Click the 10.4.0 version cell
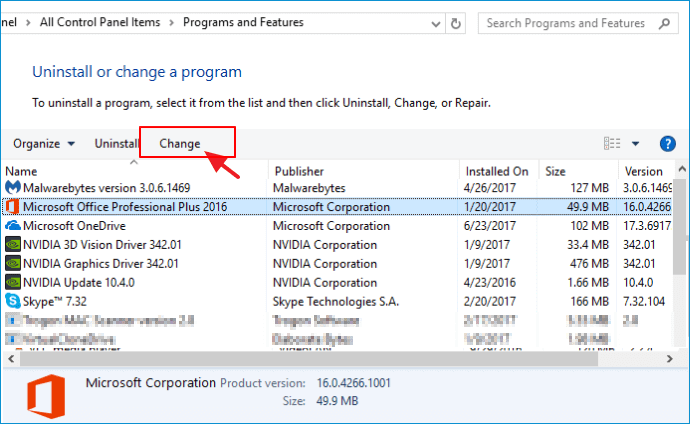 638,282
